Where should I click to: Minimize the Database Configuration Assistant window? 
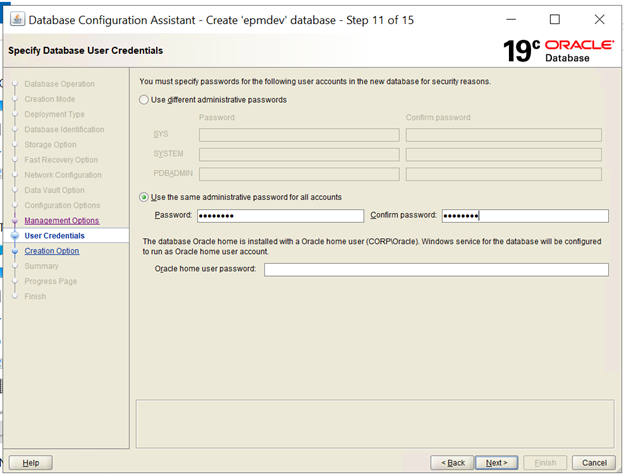(x=511, y=19)
